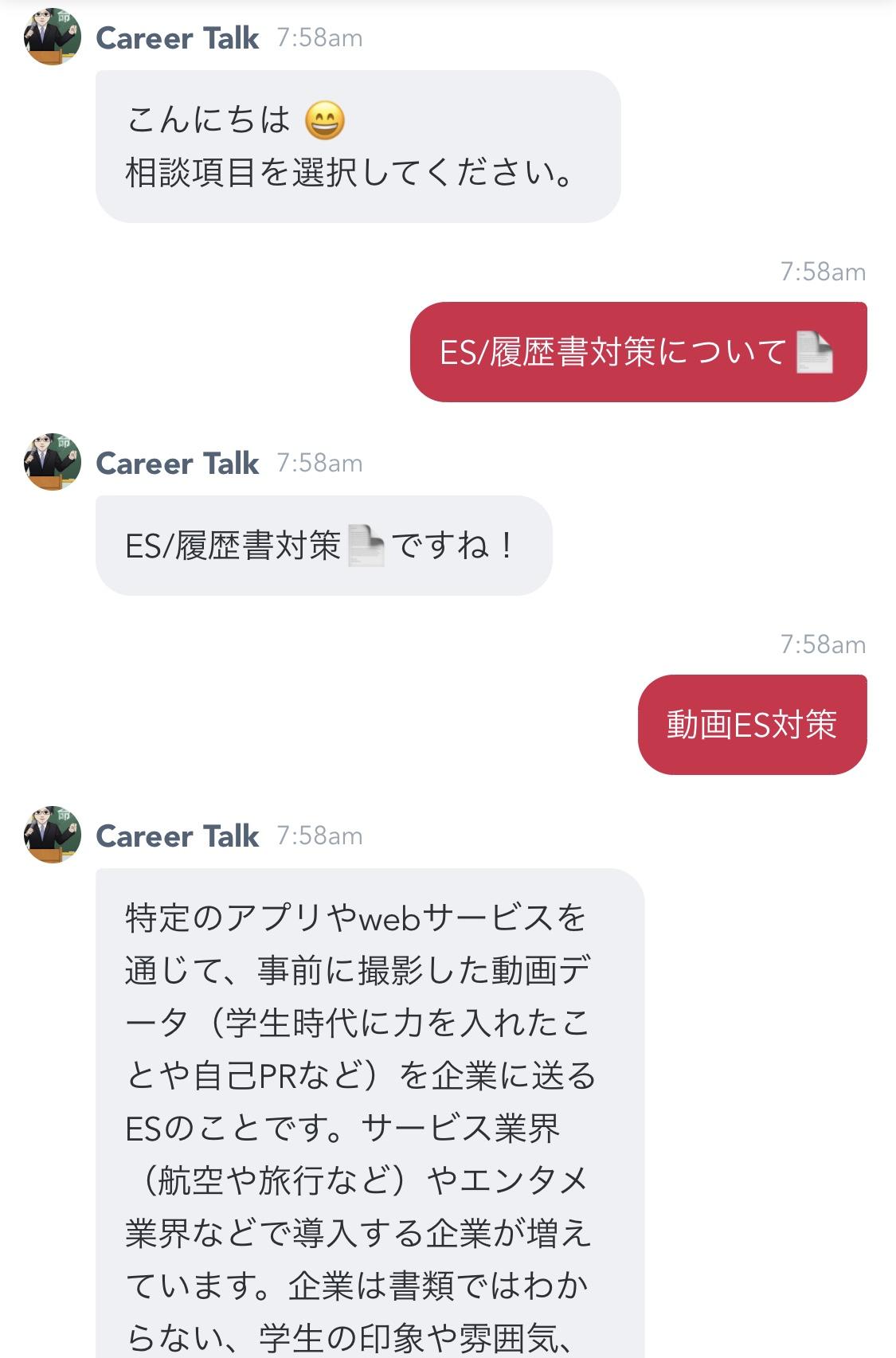
Task: Select the red 動画ES対策 message bubble
Action: pos(752,725)
